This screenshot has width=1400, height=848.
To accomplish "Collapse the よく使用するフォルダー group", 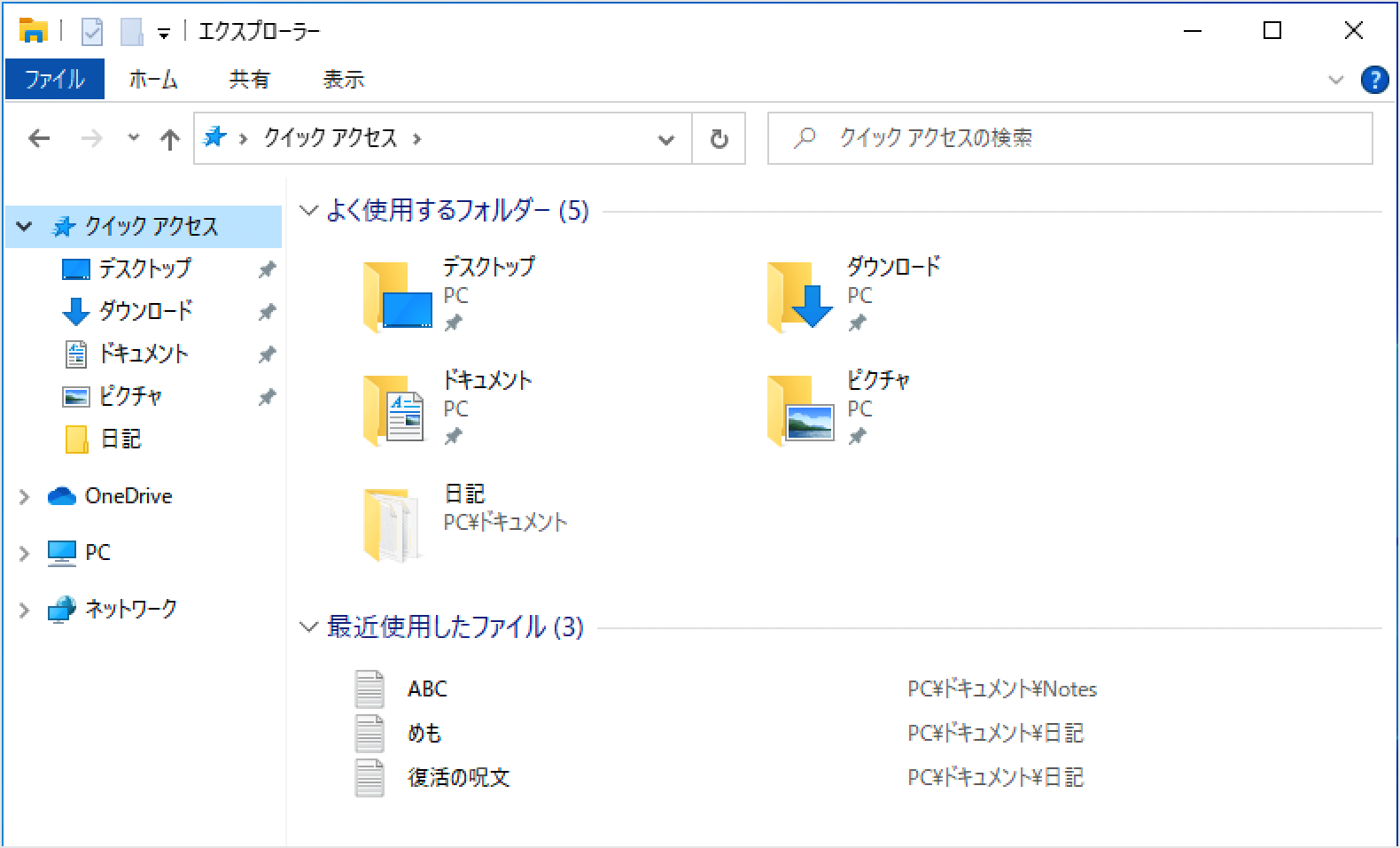I will click(x=308, y=211).
